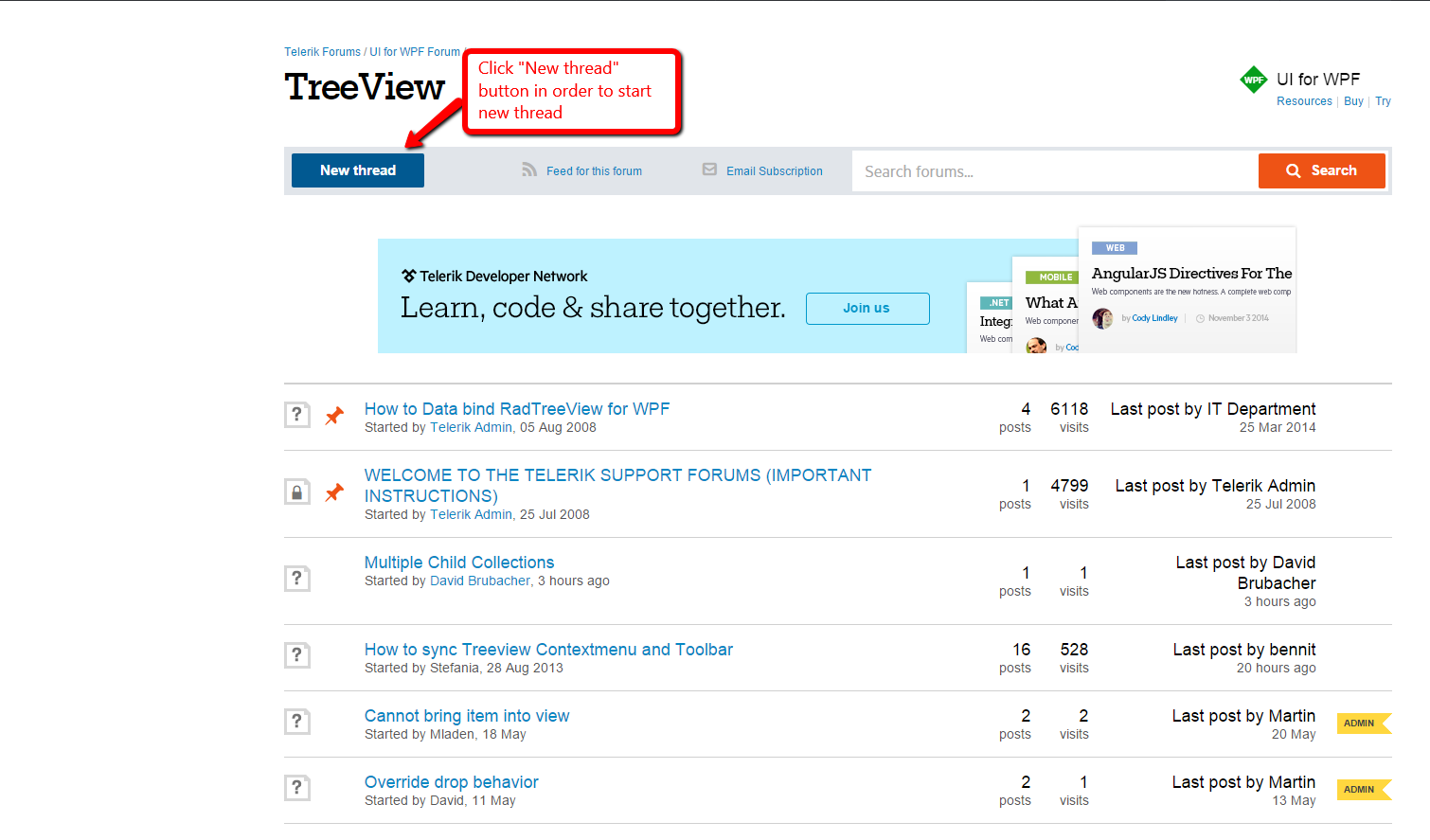Open Telerik Forums breadcrumb link

pyautogui.click(x=323, y=52)
